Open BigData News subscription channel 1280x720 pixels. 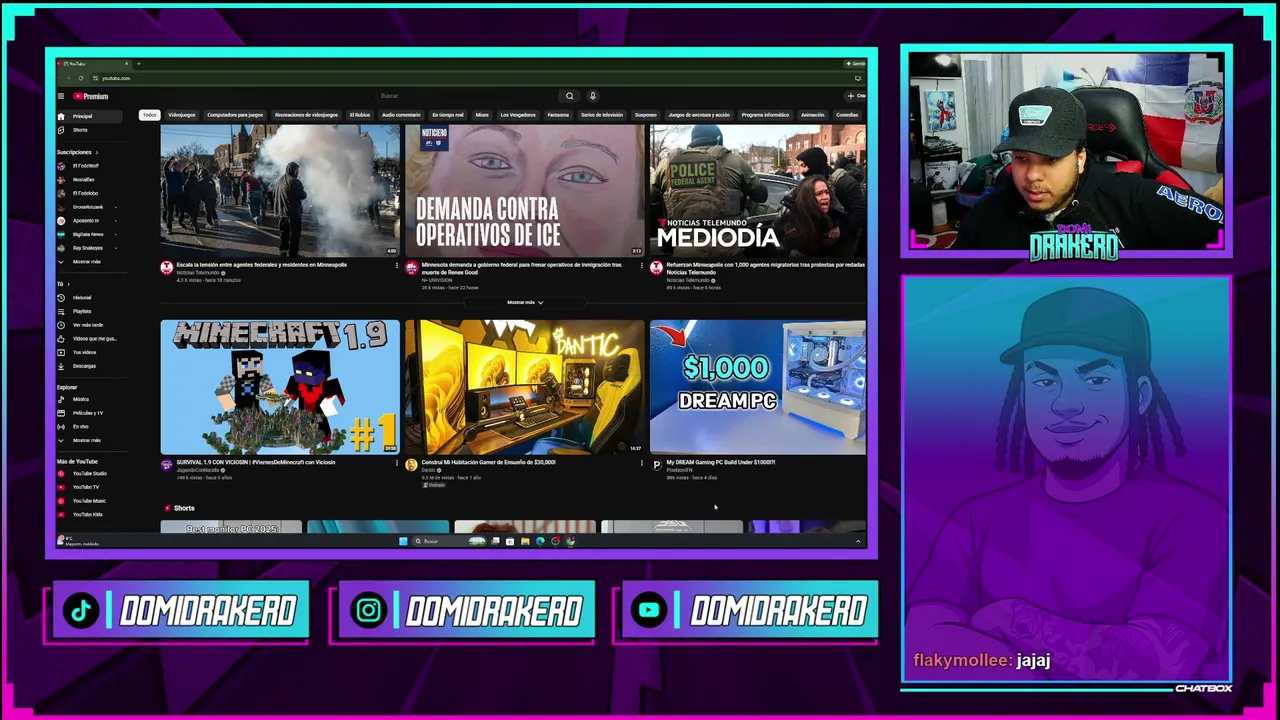(x=89, y=234)
